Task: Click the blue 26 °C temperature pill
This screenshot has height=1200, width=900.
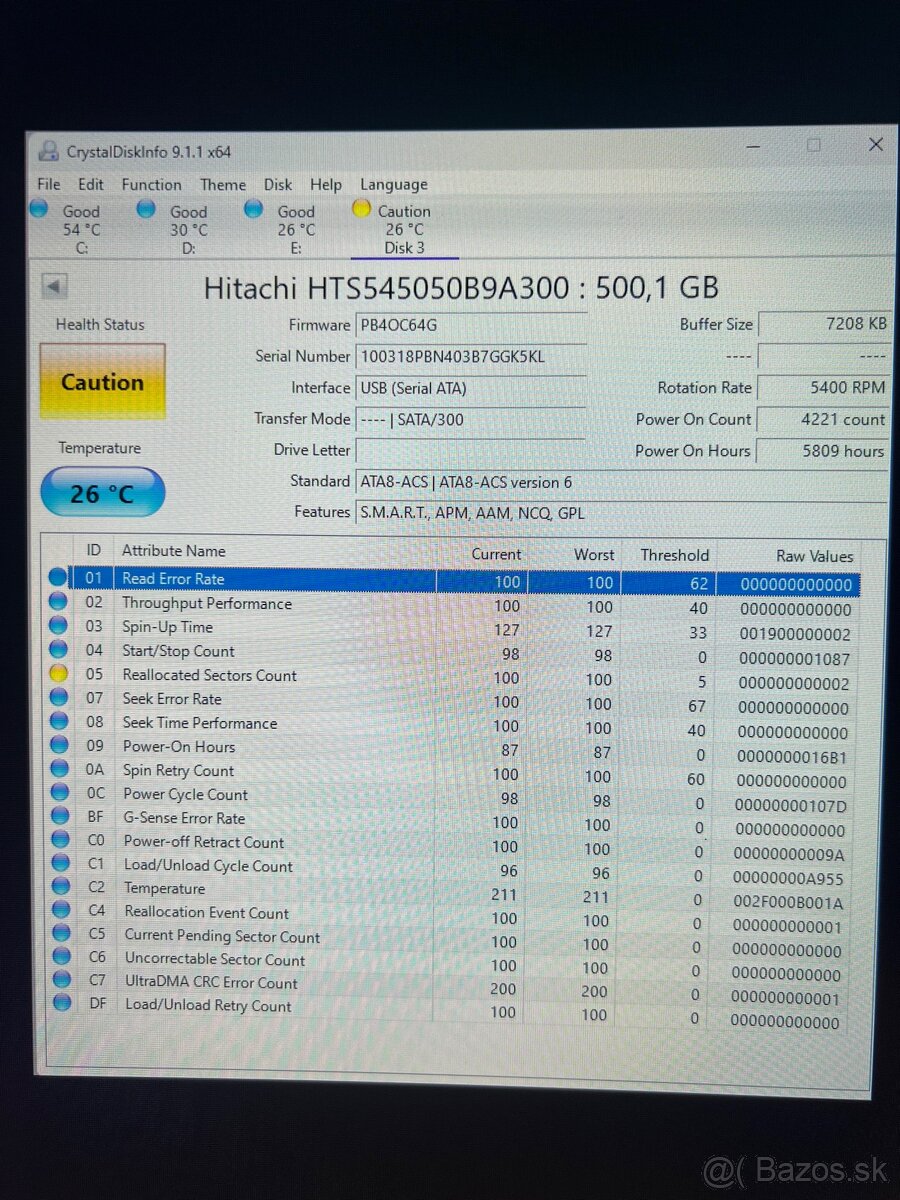Action: pyautogui.click(x=102, y=492)
